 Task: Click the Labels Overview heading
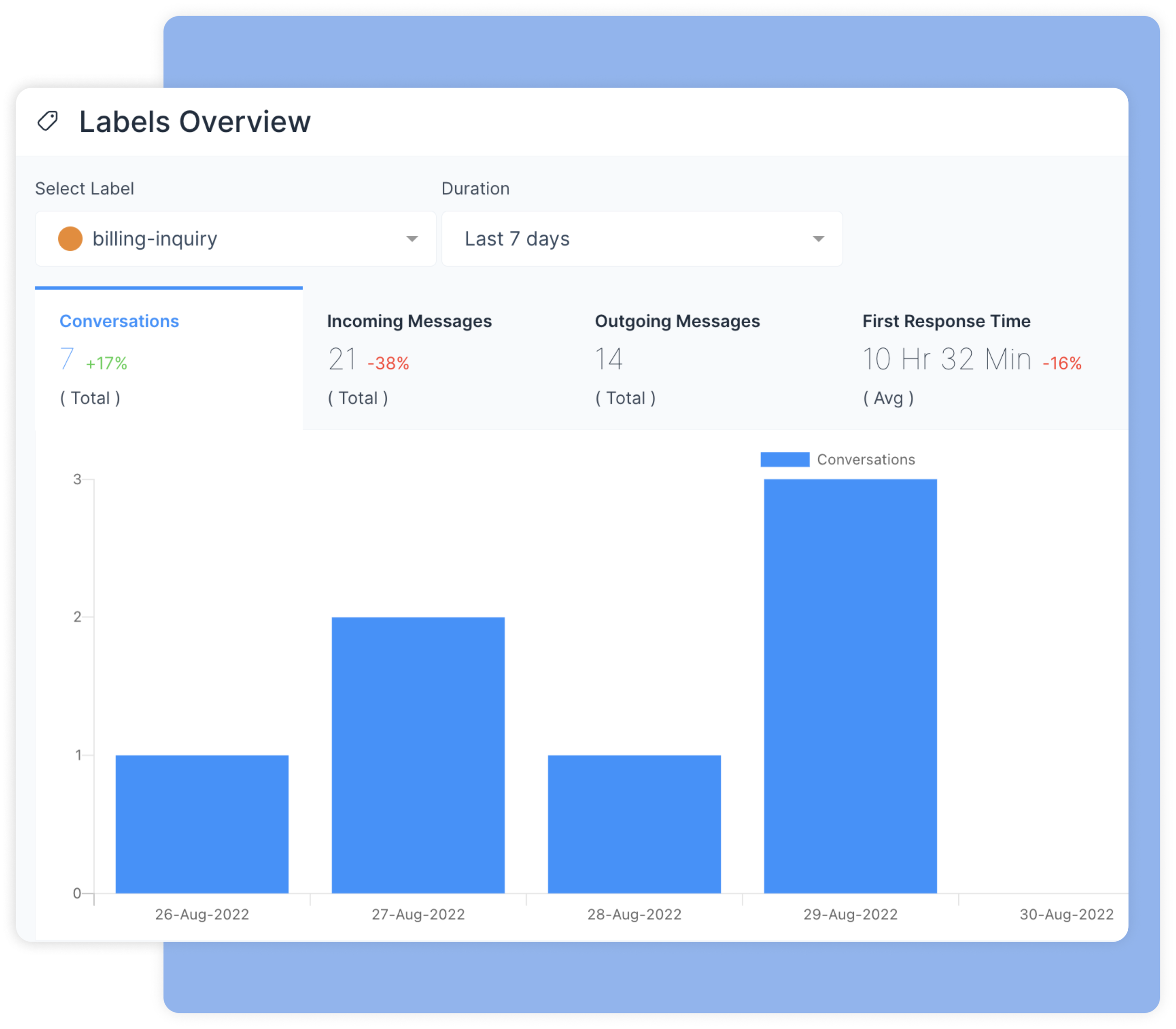point(195,120)
